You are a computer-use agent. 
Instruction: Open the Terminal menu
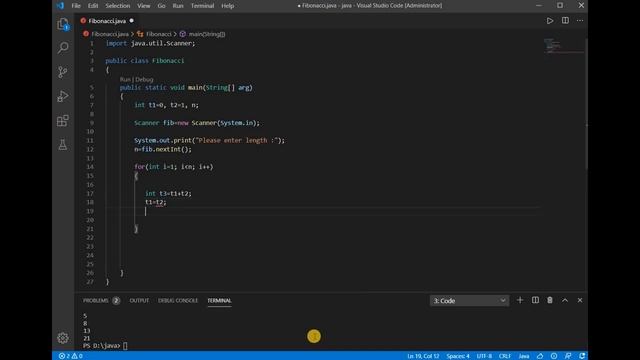tap(202, 6)
